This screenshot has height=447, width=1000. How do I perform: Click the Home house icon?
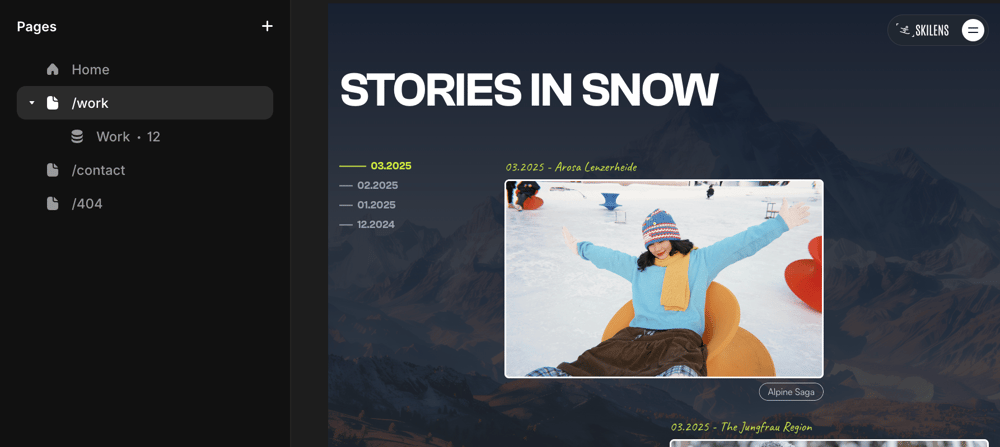tap(52, 70)
